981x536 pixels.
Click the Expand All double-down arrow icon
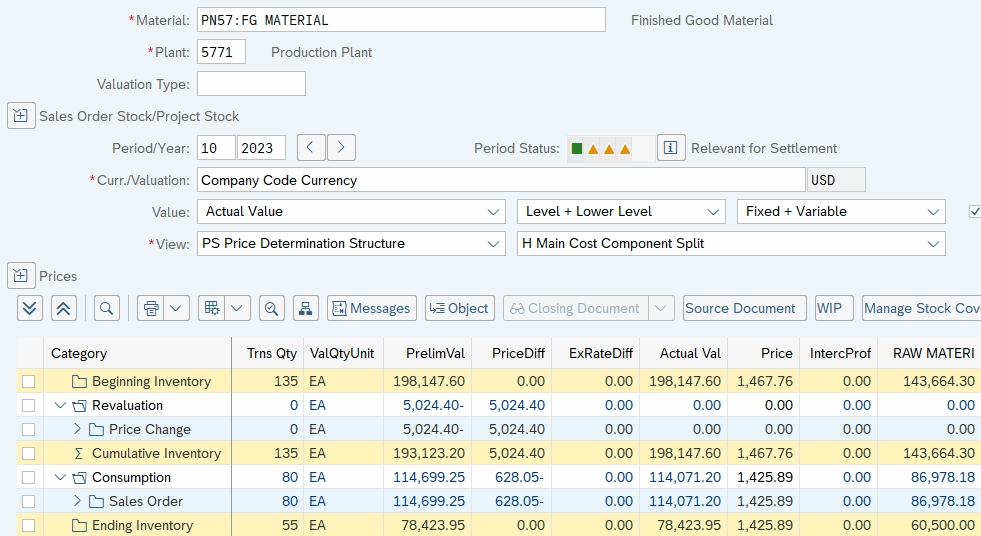coord(30,308)
